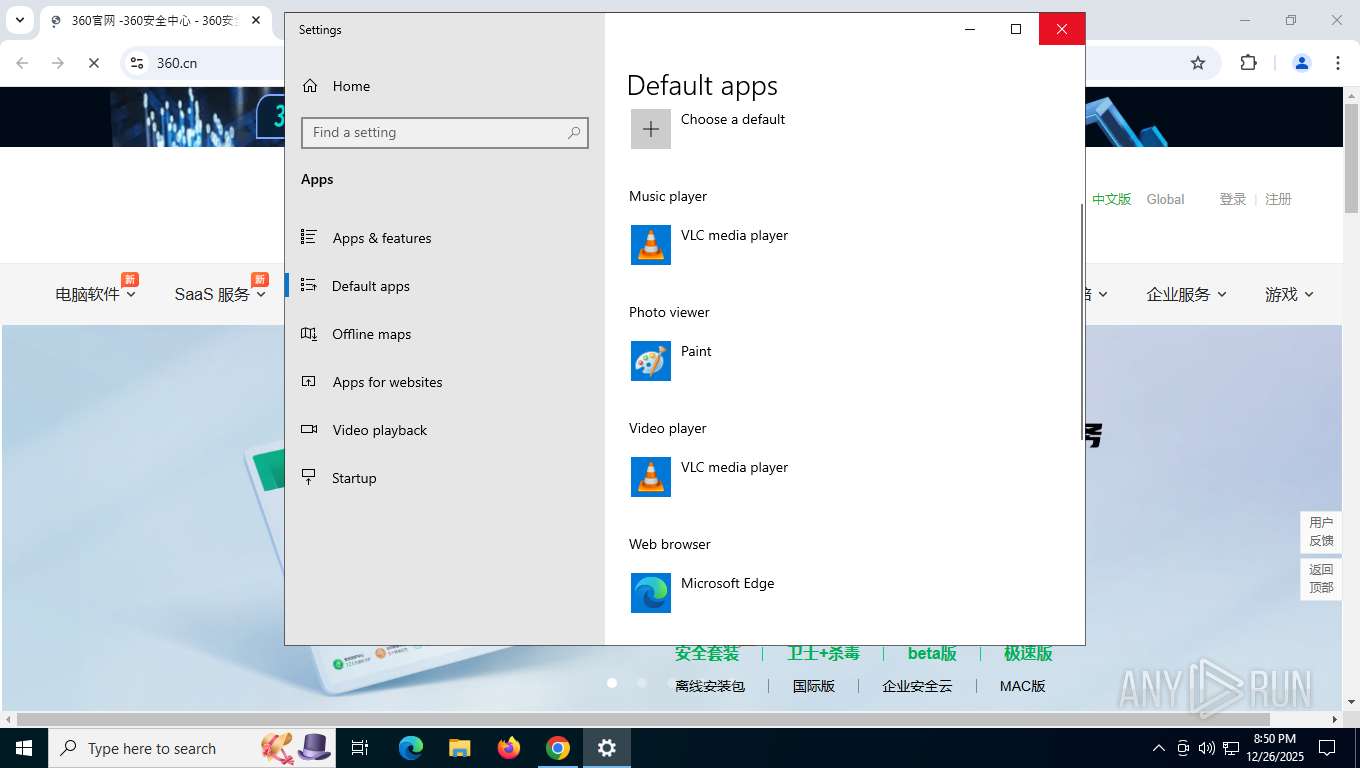Bookmark the page with Chrome's star icon

click(1198, 63)
